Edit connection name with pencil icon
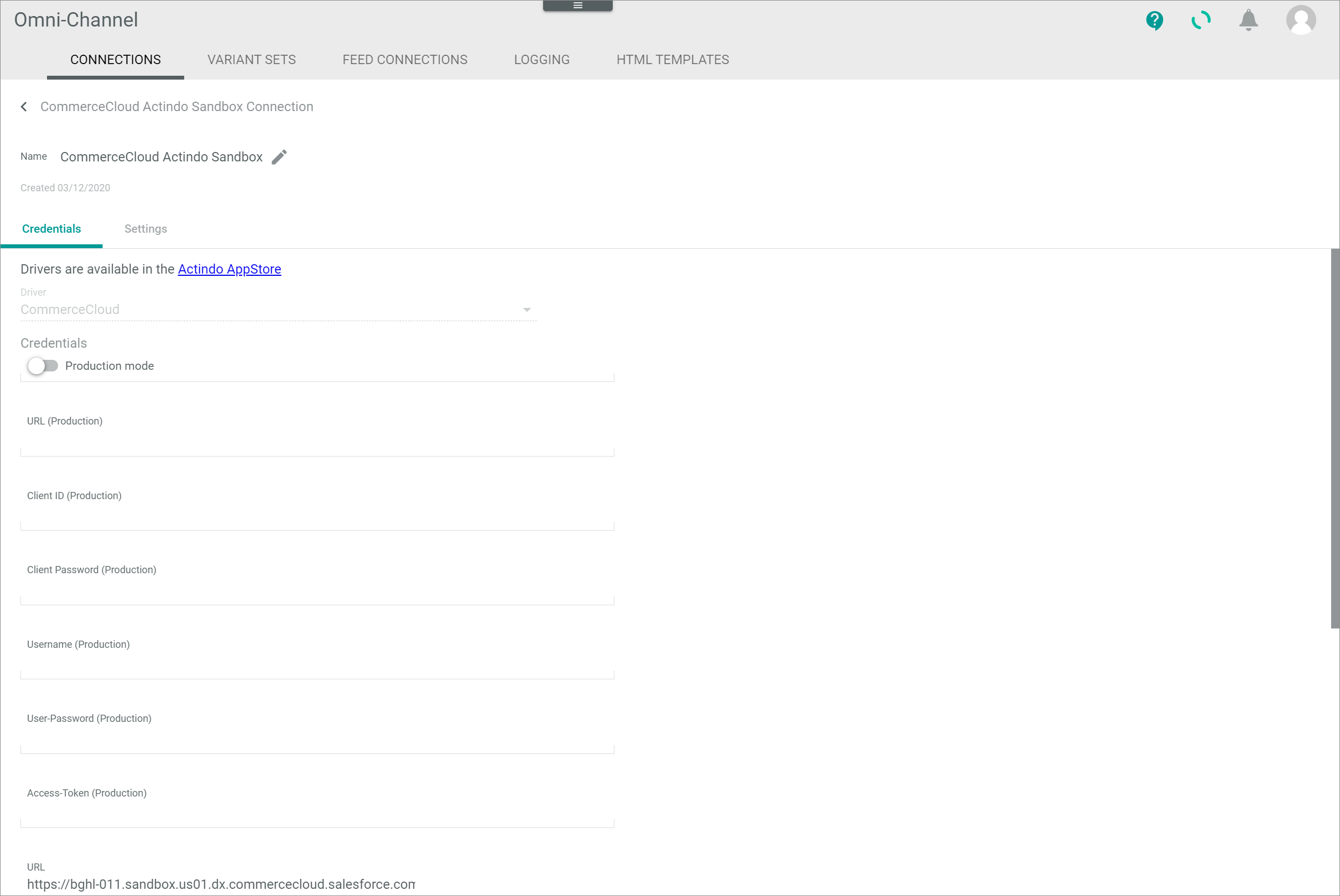 [279, 157]
